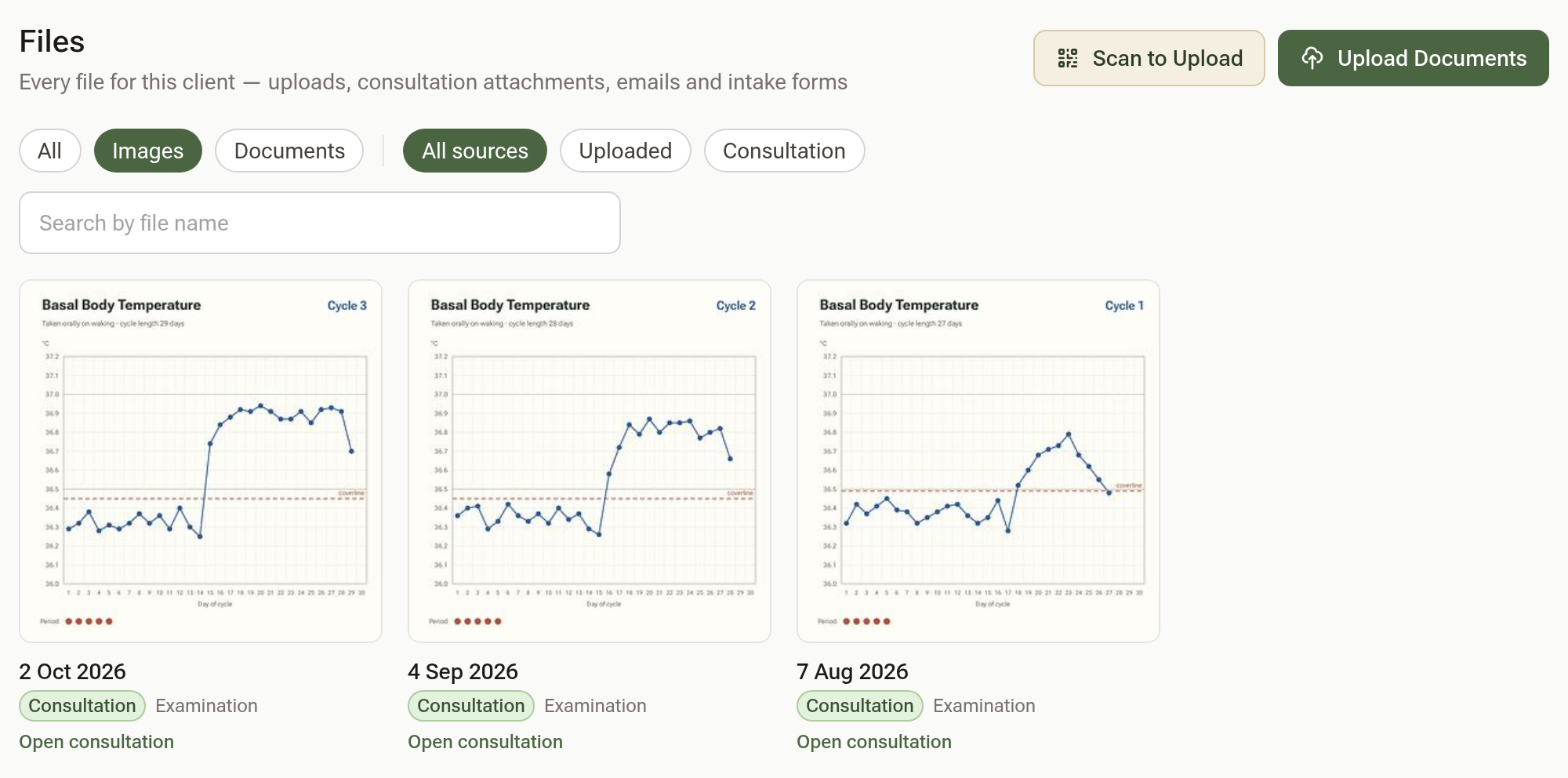
Task: Open the Cycle 2 temperature chart thumbnail
Action: [x=590, y=461]
